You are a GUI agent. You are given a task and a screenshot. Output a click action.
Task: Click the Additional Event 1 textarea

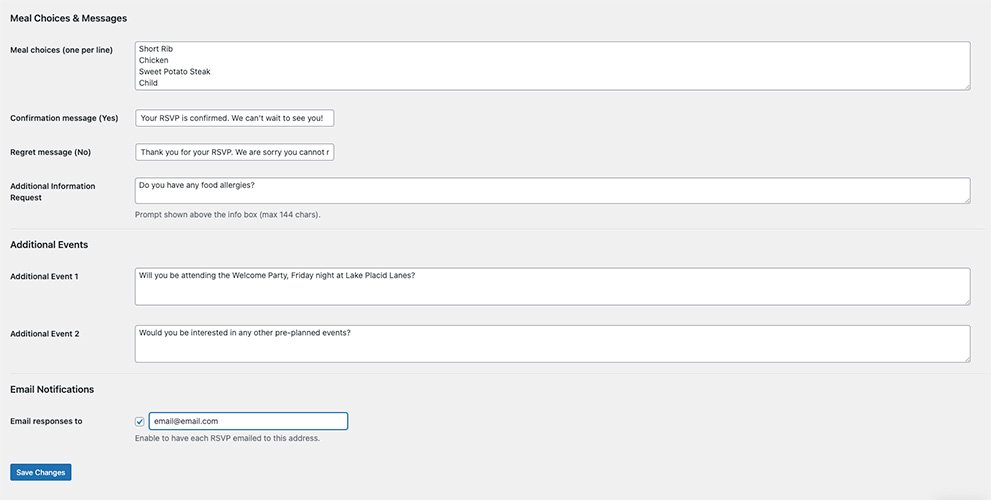pyautogui.click(x=552, y=286)
